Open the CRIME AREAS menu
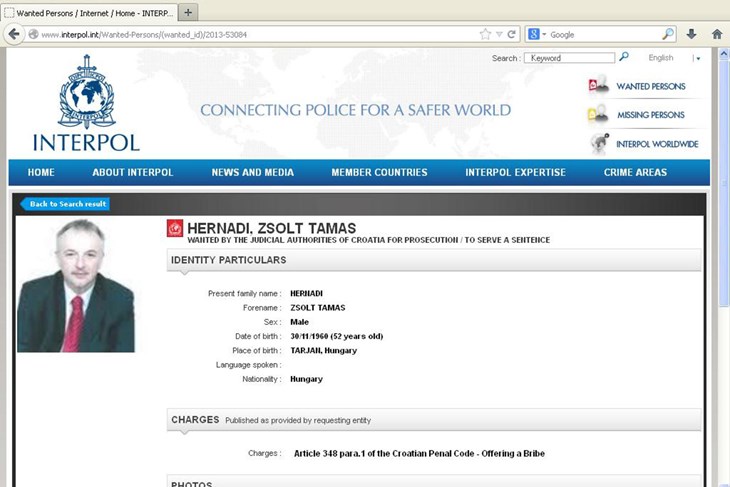730x487 pixels. tap(635, 172)
